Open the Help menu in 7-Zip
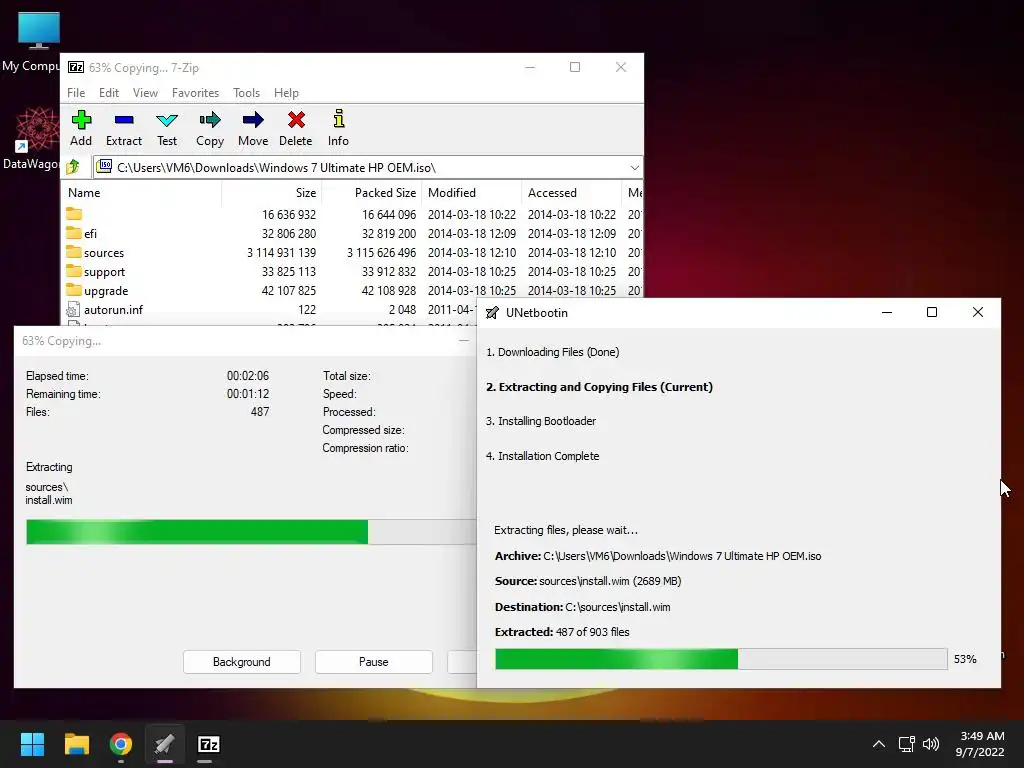This screenshot has height=768, width=1024. [286, 93]
